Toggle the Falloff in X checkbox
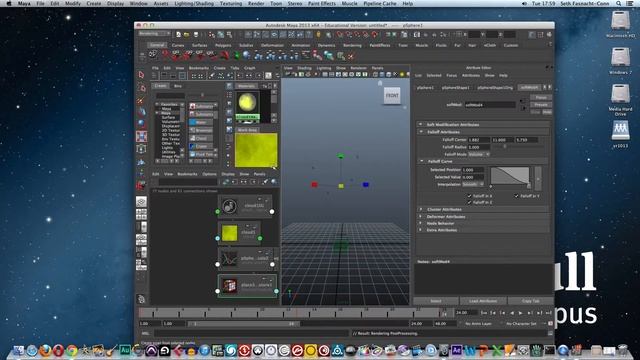 pyautogui.click(x=469, y=196)
